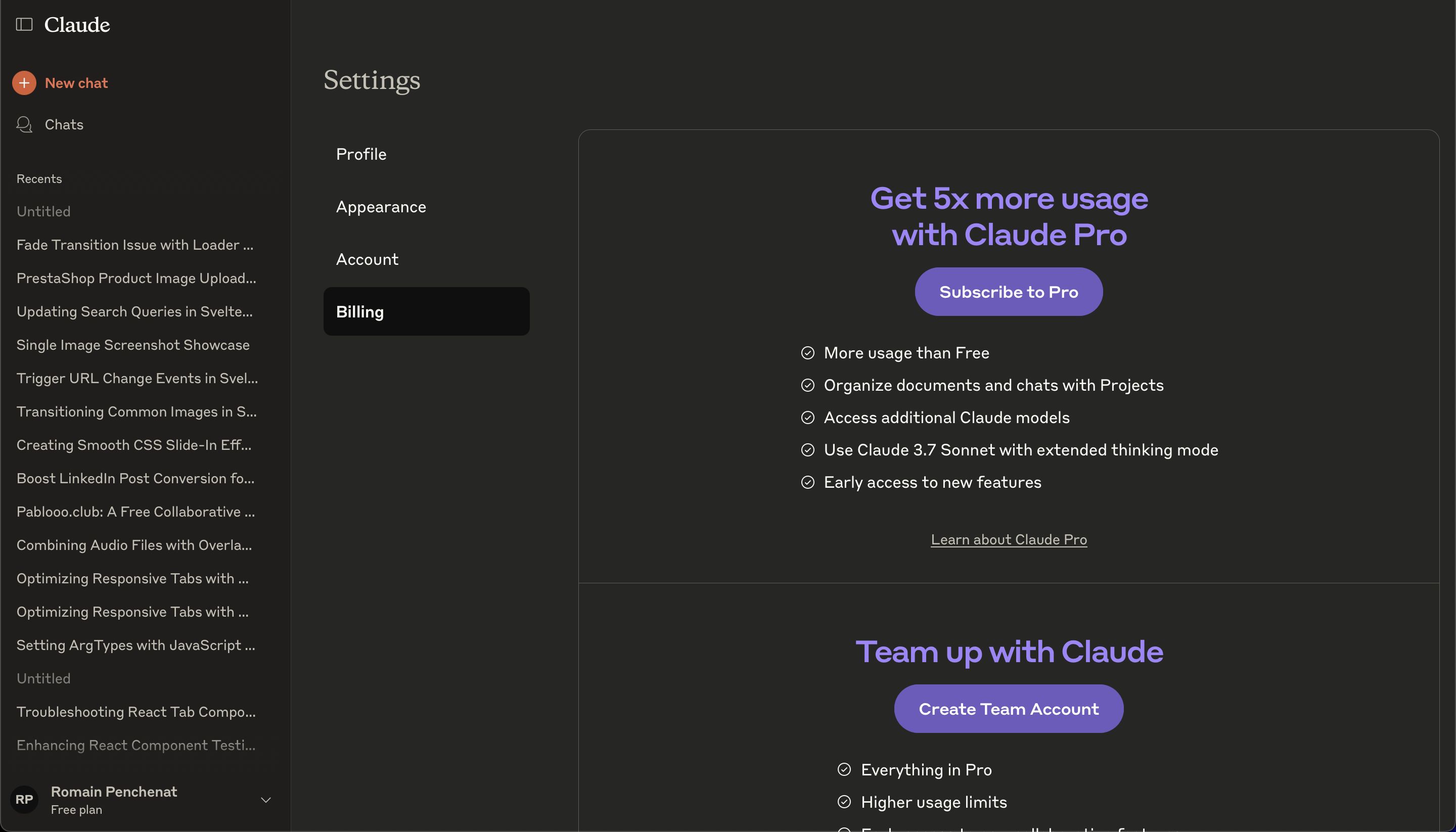The width and height of the screenshot is (1456, 832).
Task: Switch to Appearance settings tab
Action: point(381,207)
